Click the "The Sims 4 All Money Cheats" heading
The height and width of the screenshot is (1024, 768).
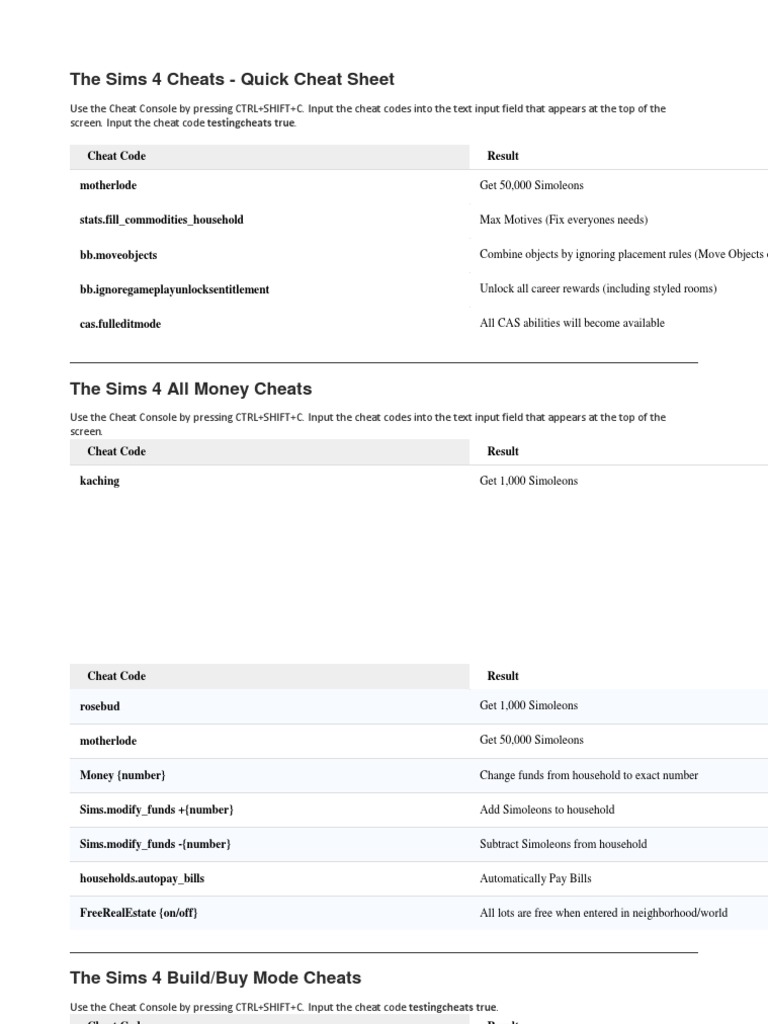(191, 389)
